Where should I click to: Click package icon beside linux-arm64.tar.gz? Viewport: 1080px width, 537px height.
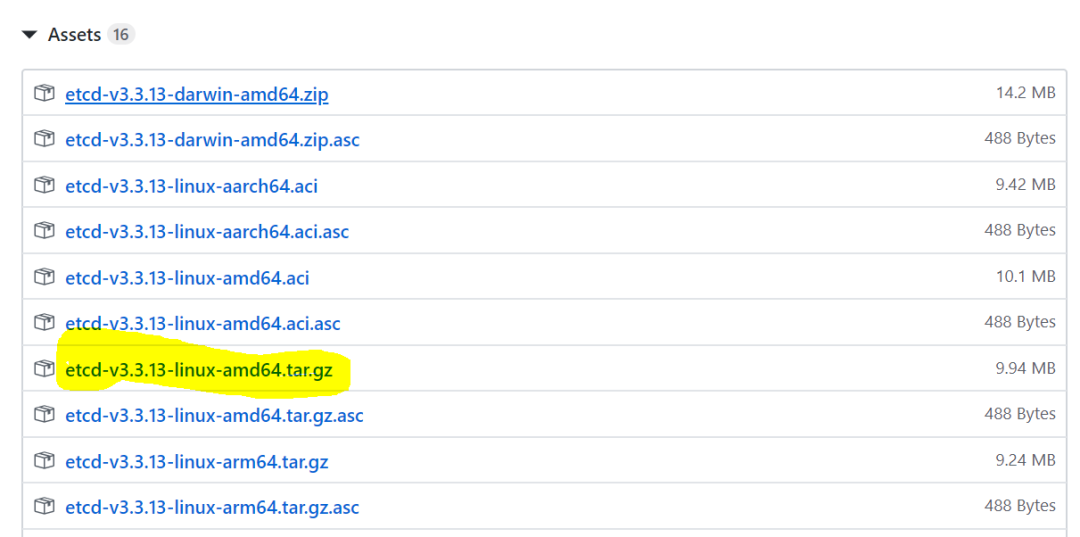44,461
